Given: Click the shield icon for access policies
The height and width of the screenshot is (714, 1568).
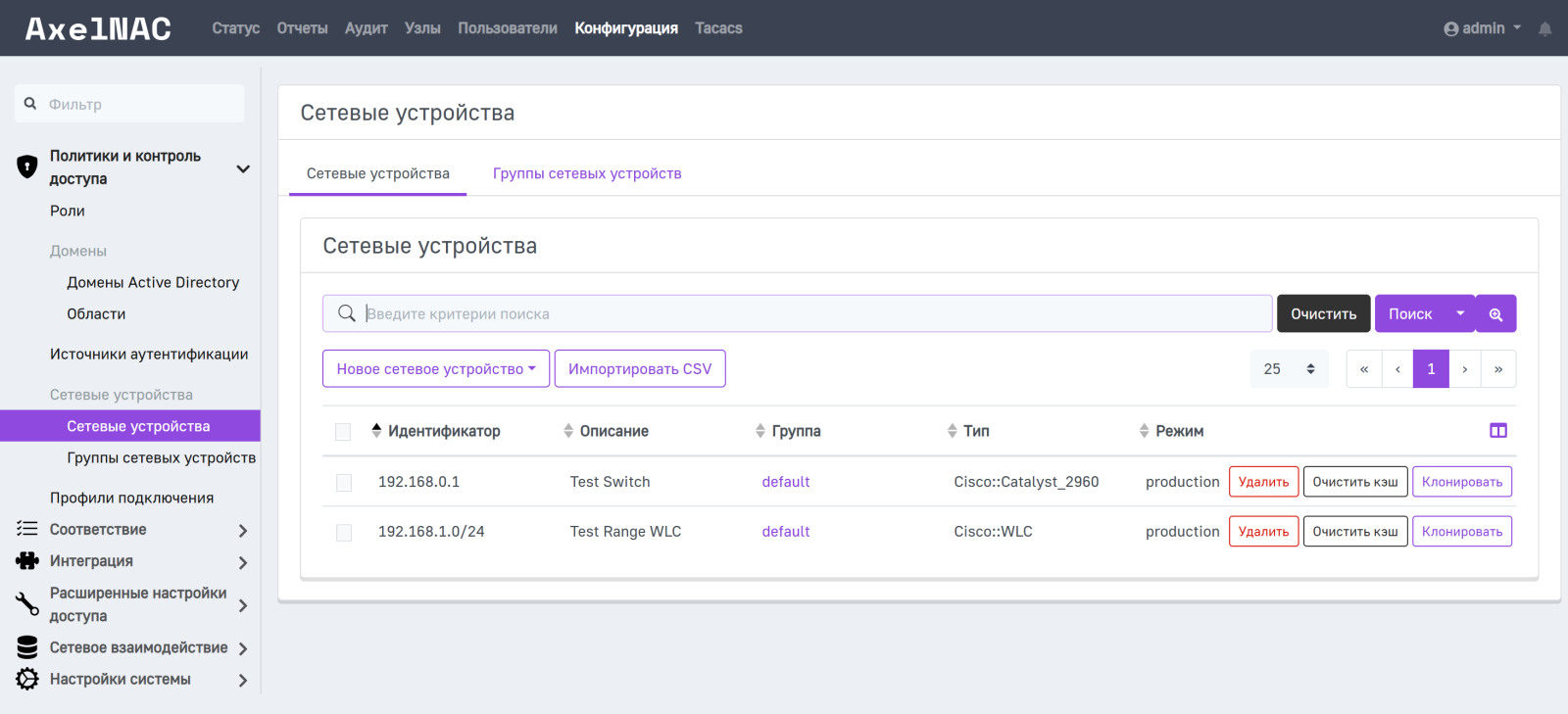Looking at the screenshot, I should (27, 167).
